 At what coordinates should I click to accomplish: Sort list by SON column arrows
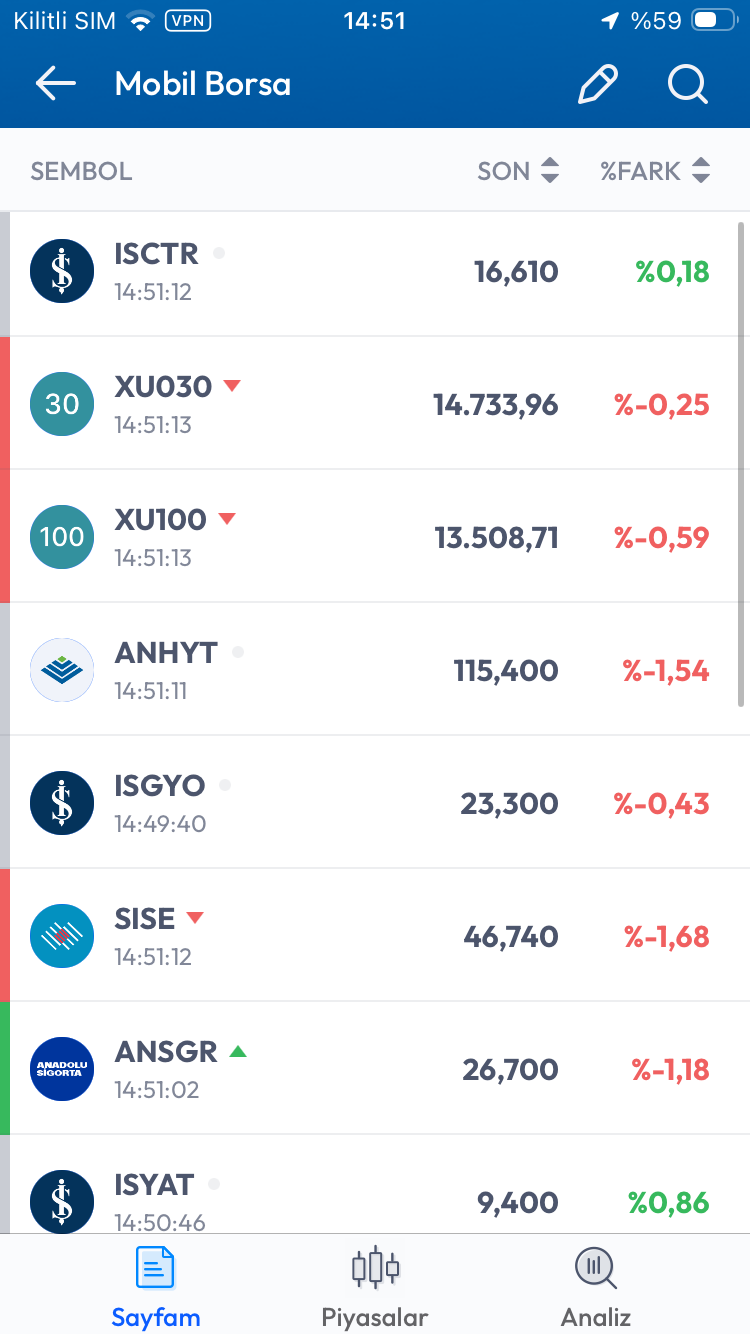coord(550,171)
